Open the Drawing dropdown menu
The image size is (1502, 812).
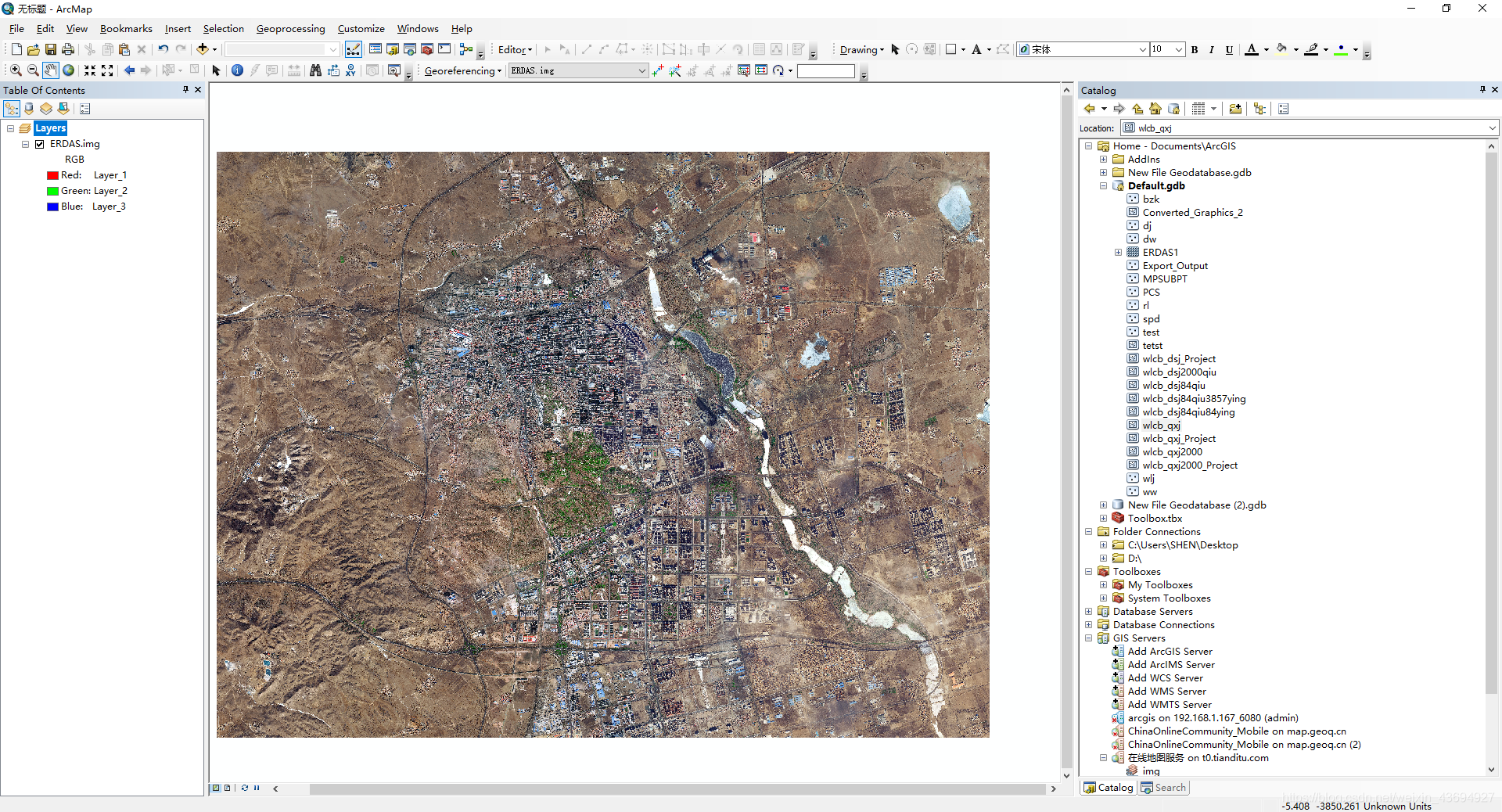(861, 49)
